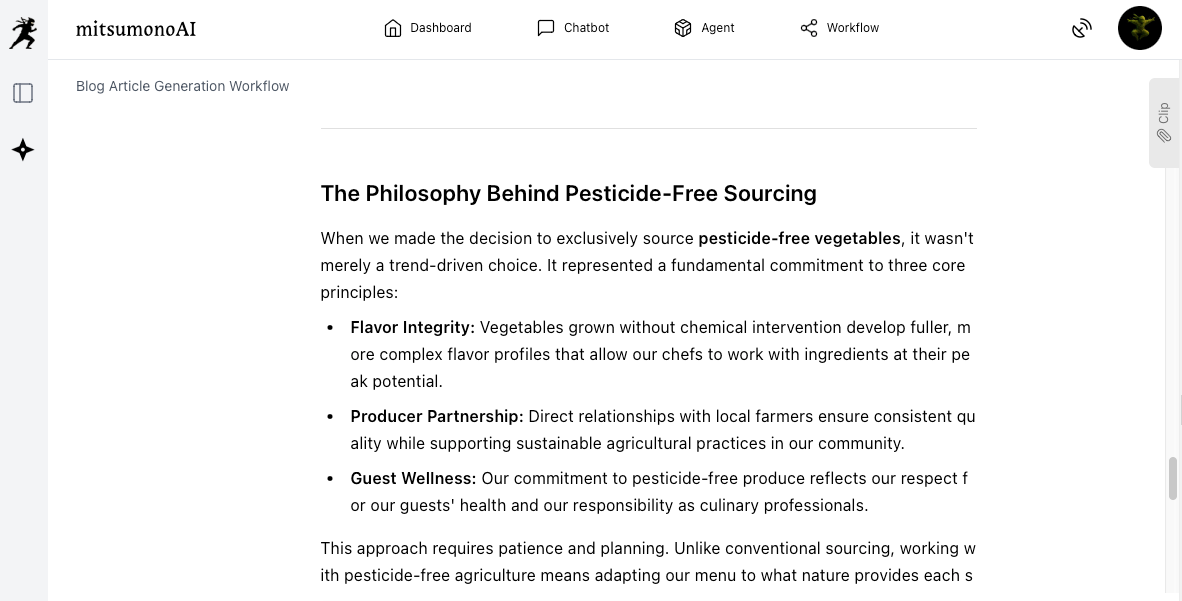
Task: Click the Dashboard house icon
Action: click(x=393, y=28)
